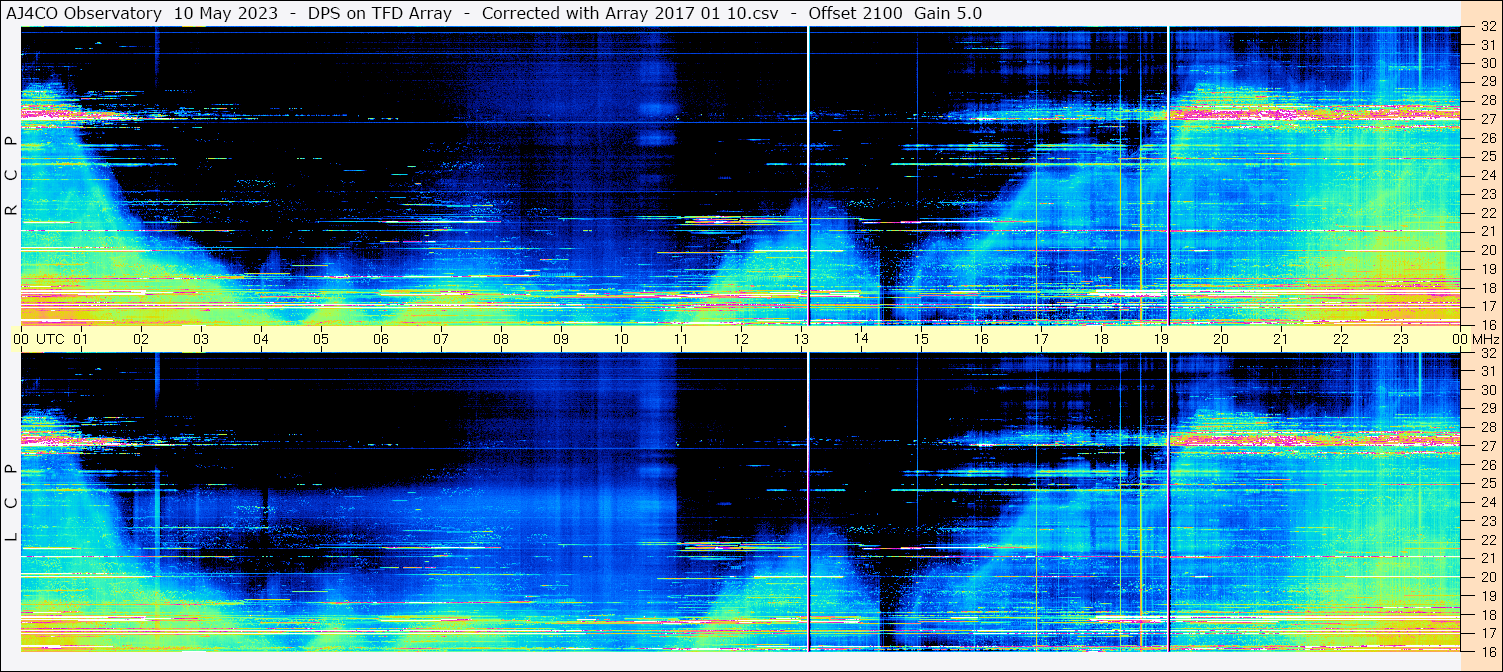Screen dimensions: 1503x672
Task: Click the 26 MHz label on RCP scale
Action: coord(1487,138)
